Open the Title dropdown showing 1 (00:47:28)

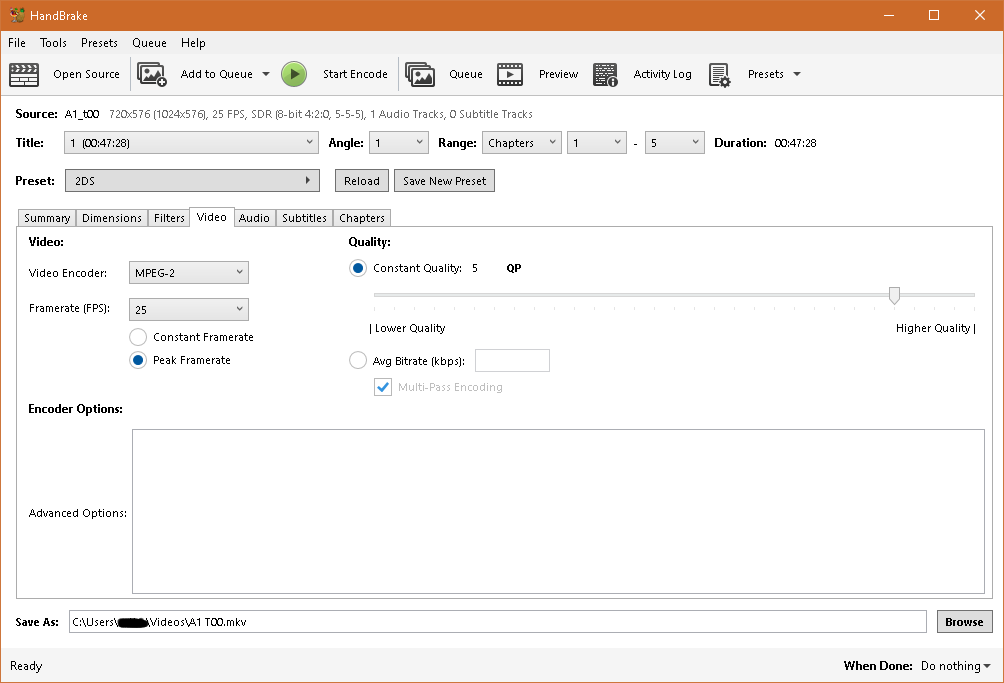point(191,143)
